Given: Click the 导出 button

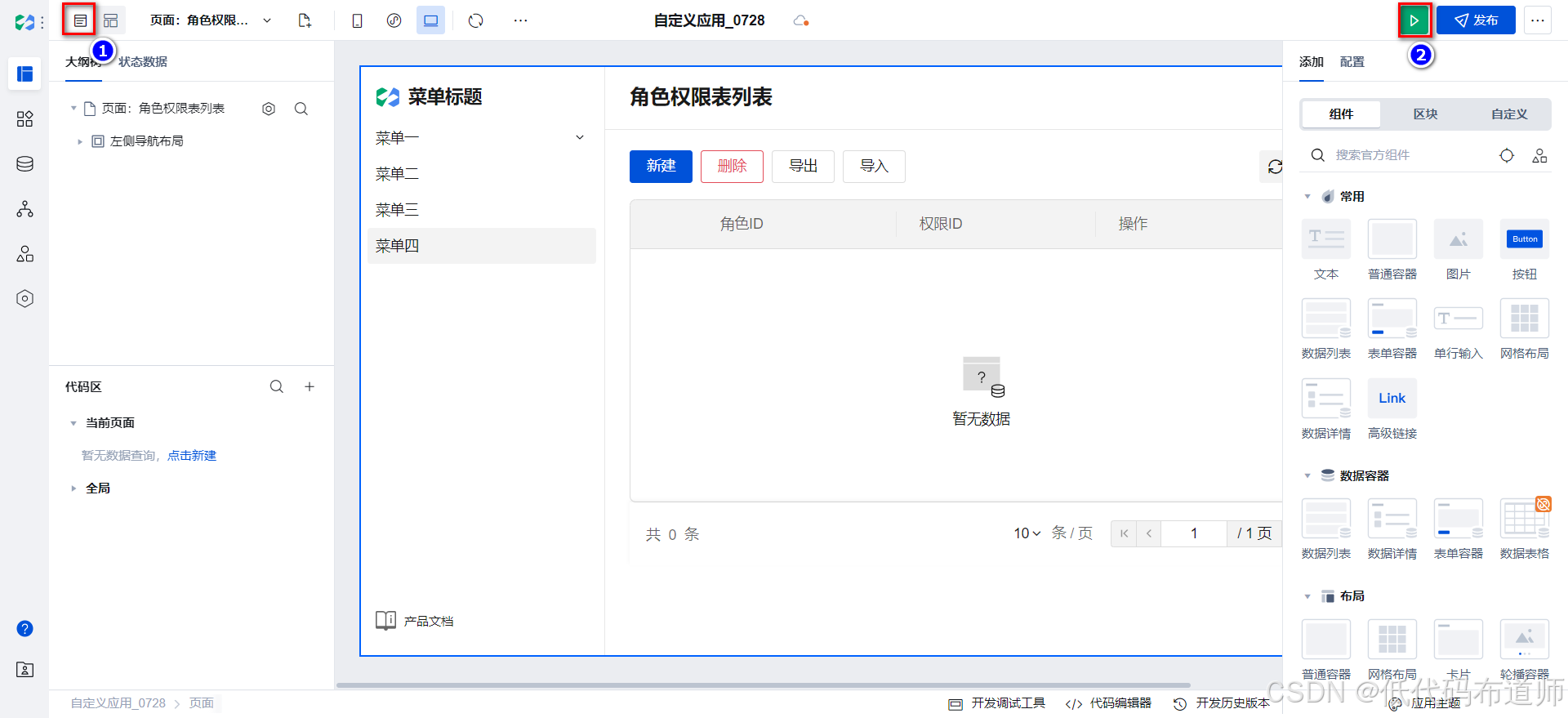Looking at the screenshot, I should [803, 166].
